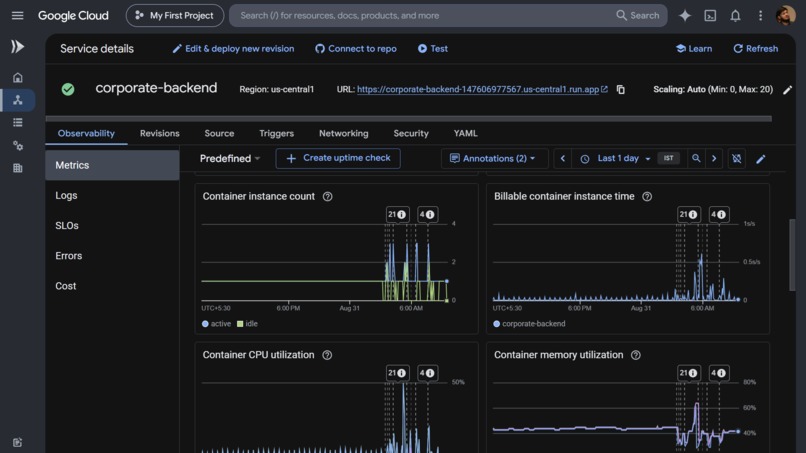This screenshot has height=453, width=806.
Task: Toggle the corporate-backend legend series
Action: pyautogui.click(x=529, y=324)
